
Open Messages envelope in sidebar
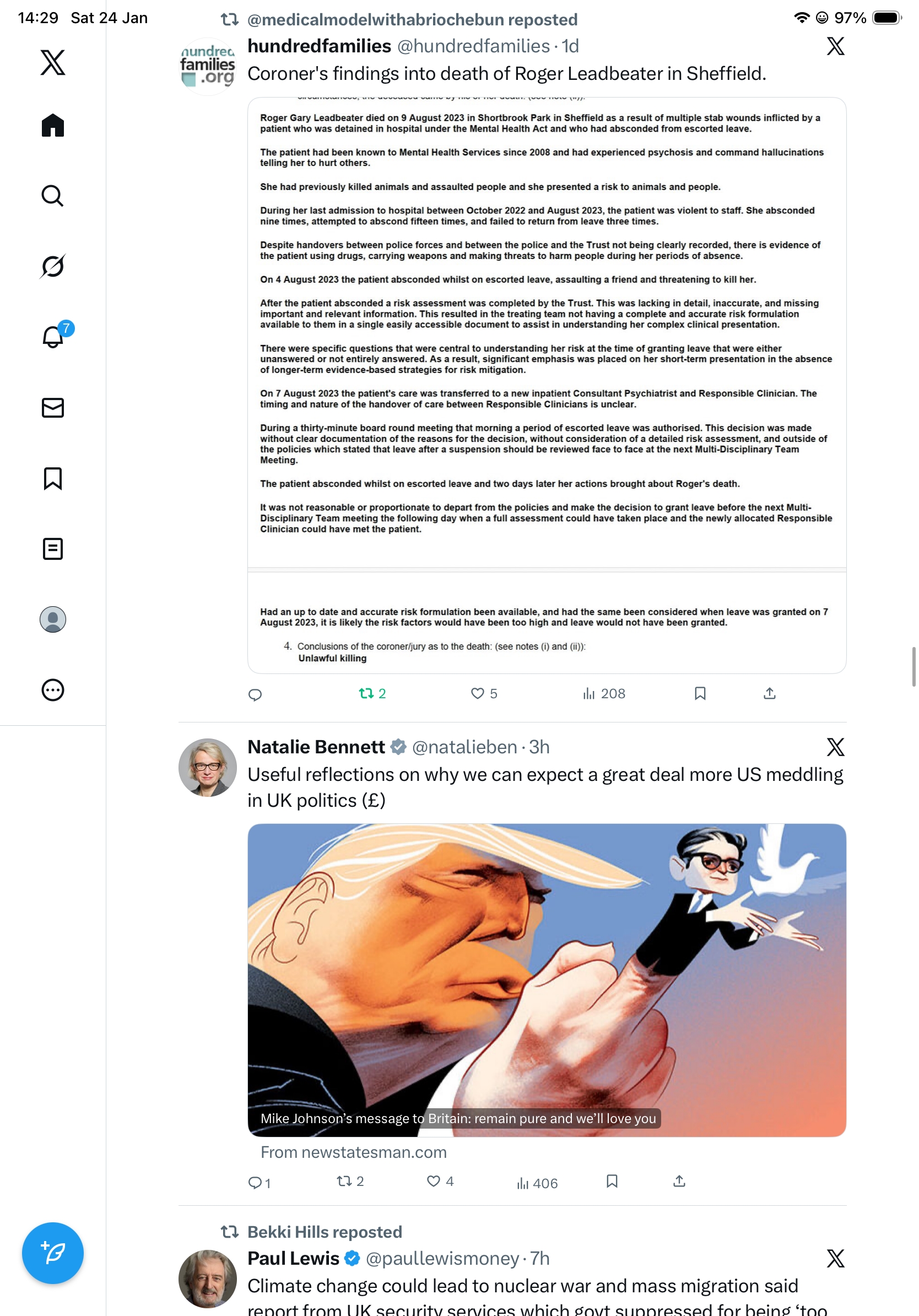click(x=53, y=407)
